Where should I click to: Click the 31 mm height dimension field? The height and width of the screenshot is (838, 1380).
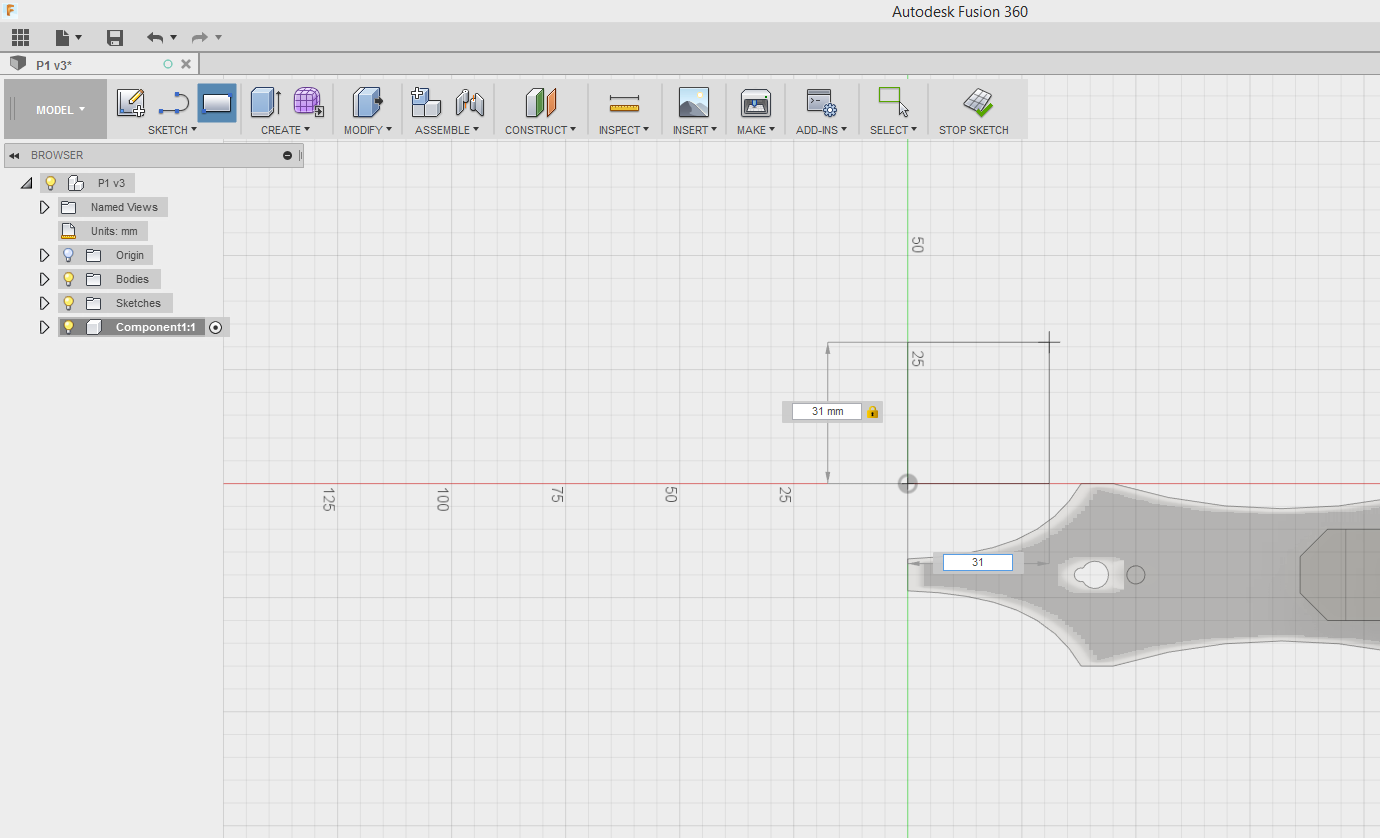coord(827,411)
